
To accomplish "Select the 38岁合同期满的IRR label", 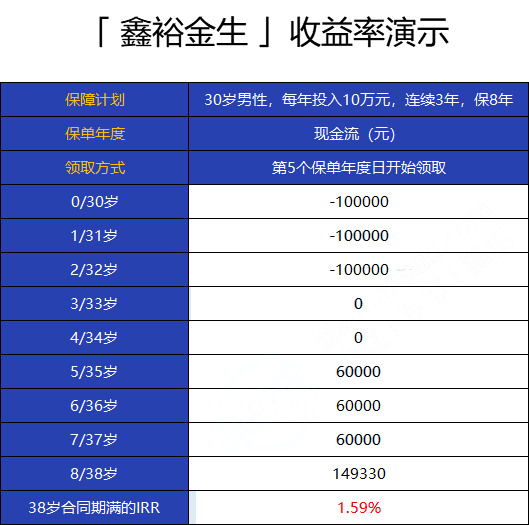I will point(94,508).
